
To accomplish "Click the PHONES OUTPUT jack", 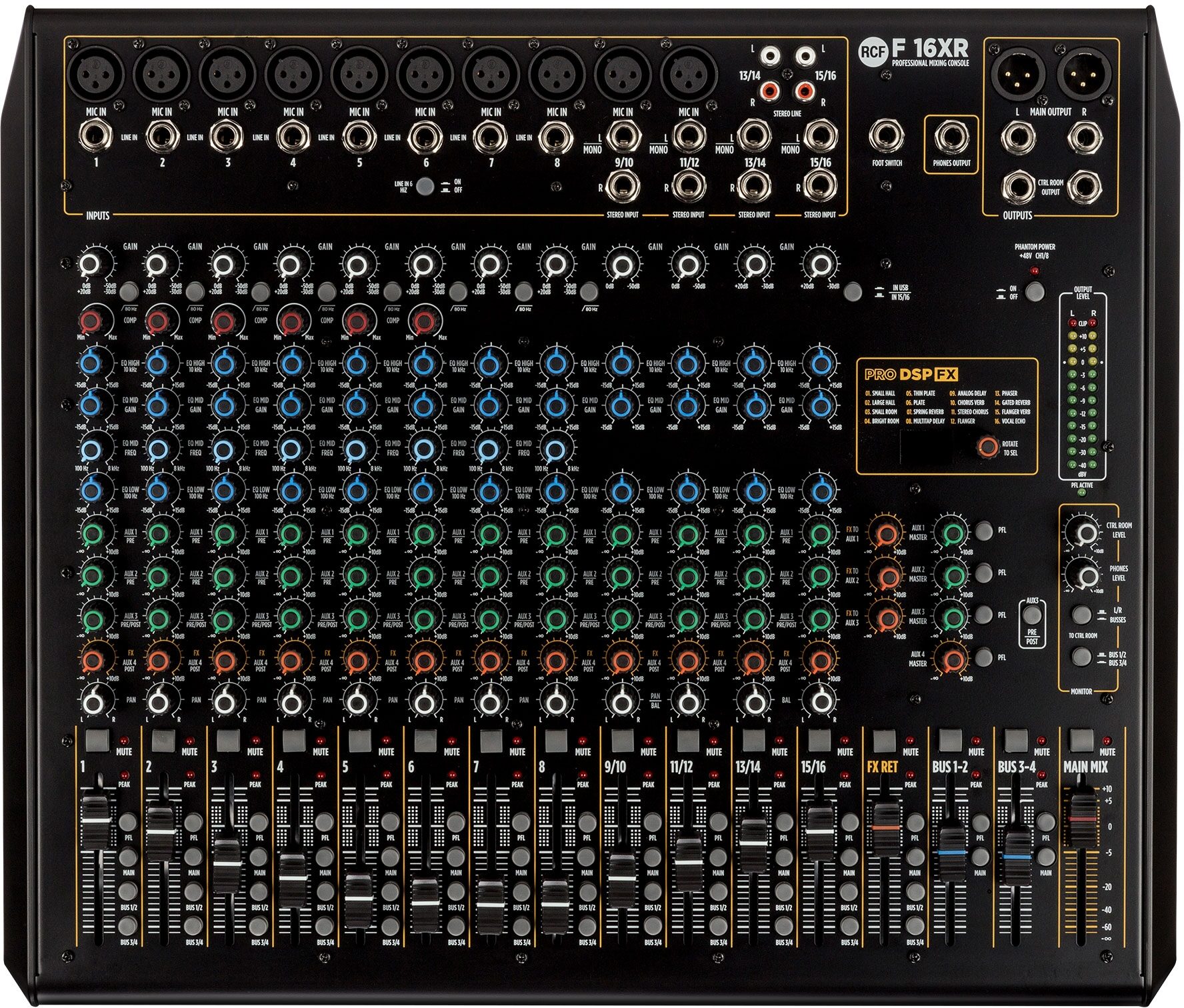I will coord(951,137).
